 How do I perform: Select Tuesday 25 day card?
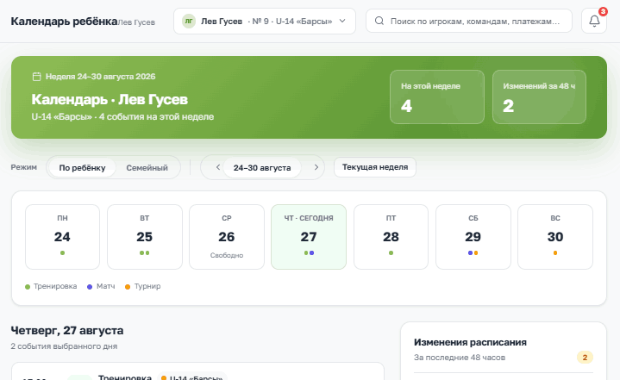pos(145,237)
